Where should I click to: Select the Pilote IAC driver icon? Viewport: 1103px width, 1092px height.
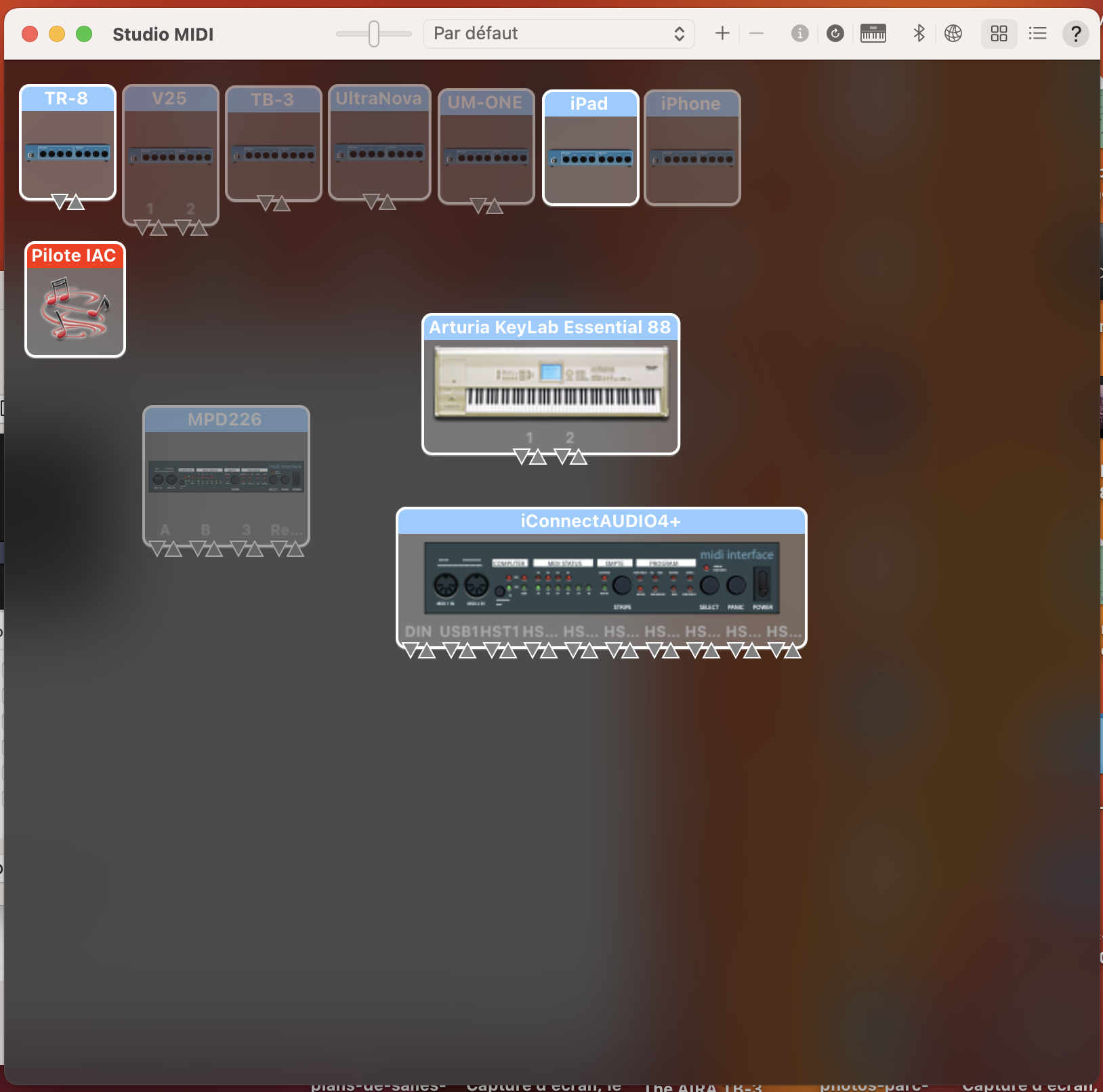[75, 299]
